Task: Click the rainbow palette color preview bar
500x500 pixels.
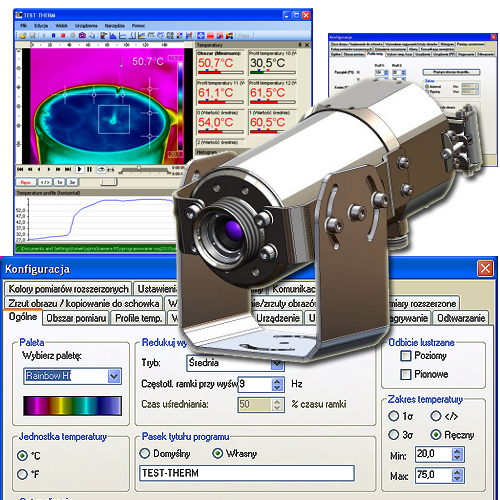Action: tap(72, 405)
